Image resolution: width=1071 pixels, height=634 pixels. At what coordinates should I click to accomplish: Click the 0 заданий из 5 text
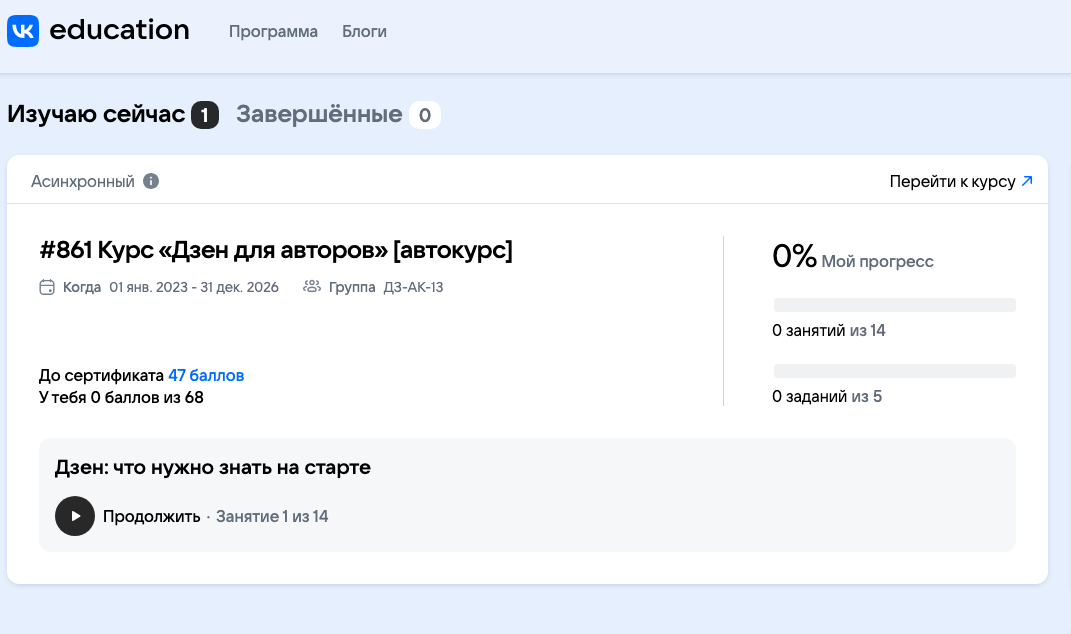826,396
